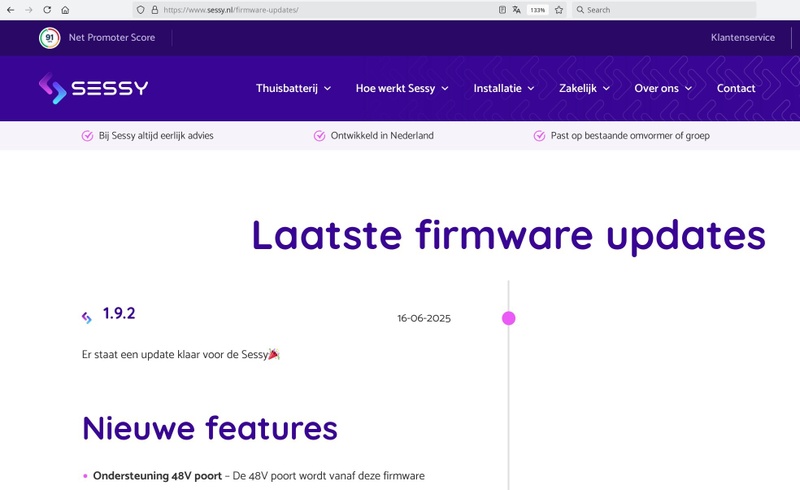Open the translate page icon

[516, 10]
